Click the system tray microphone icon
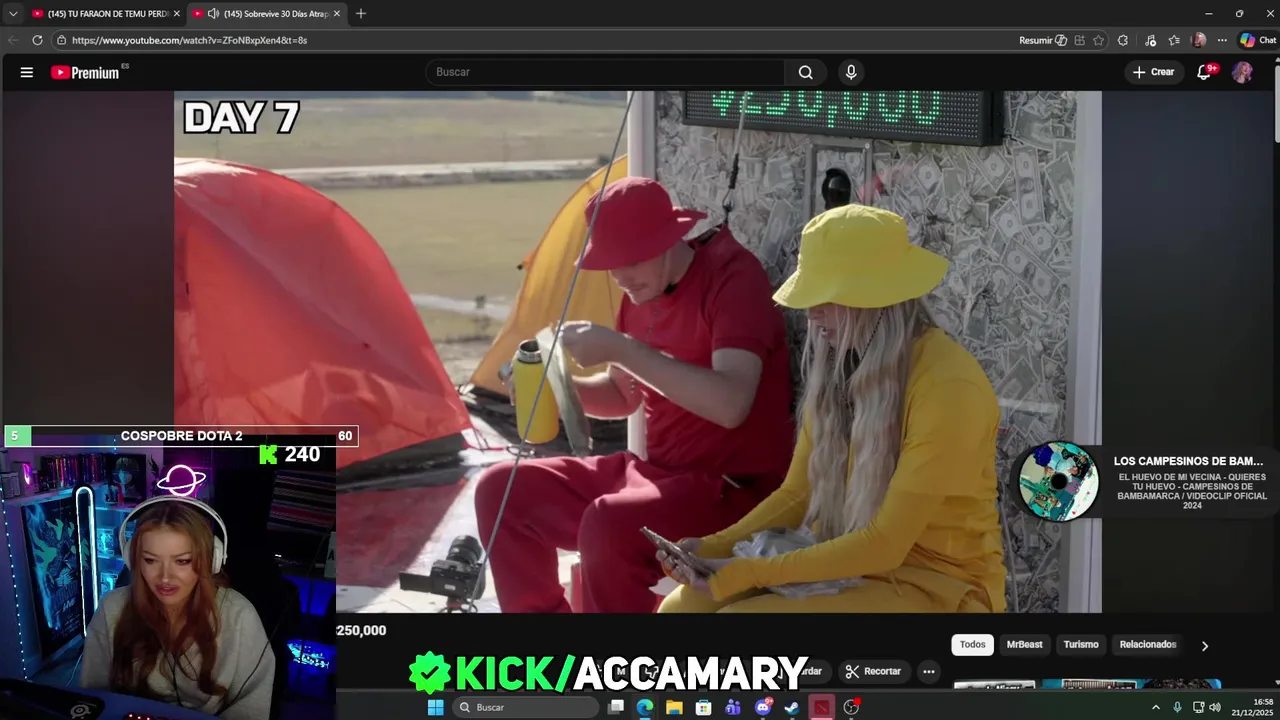This screenshot has height=720, width=1280. 1177,707
